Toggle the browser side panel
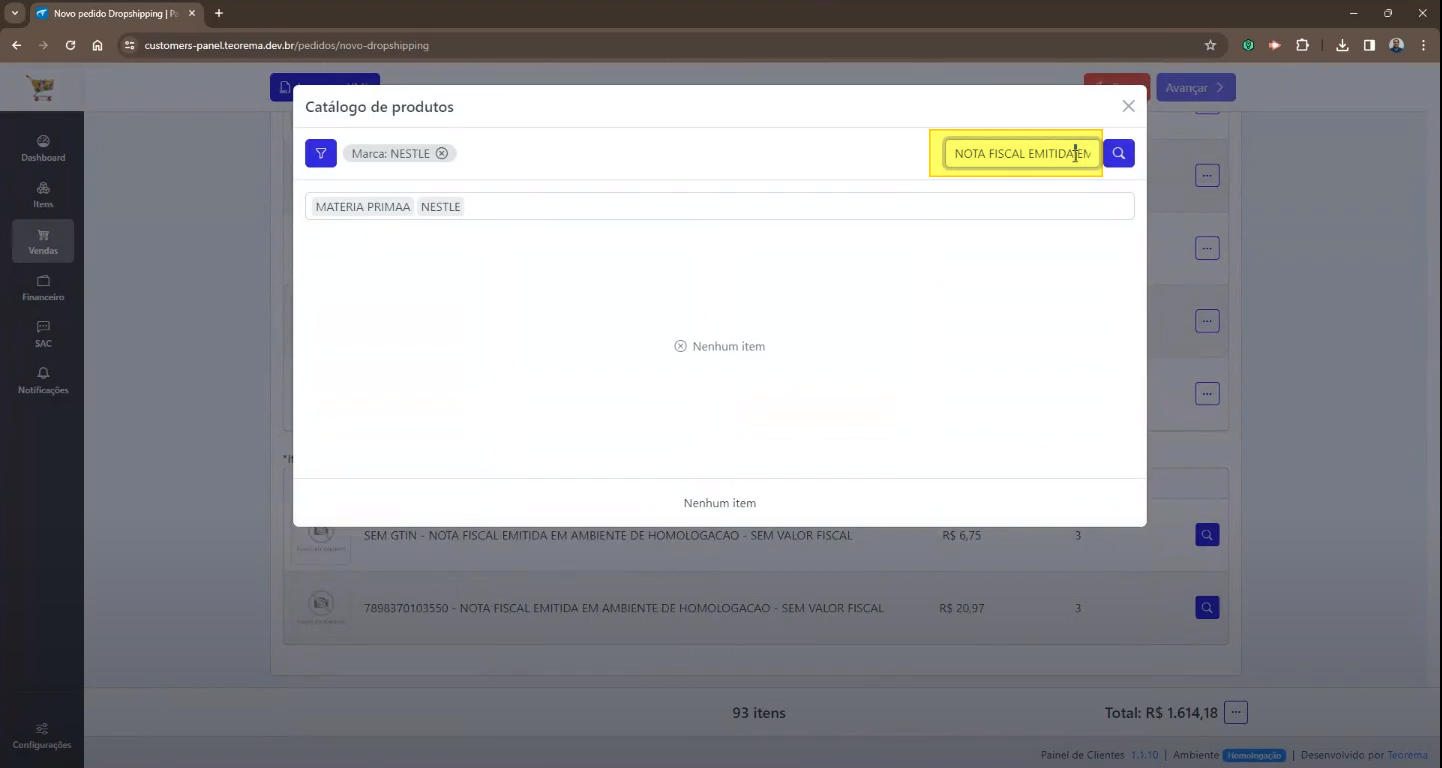 pos(1369,45)
